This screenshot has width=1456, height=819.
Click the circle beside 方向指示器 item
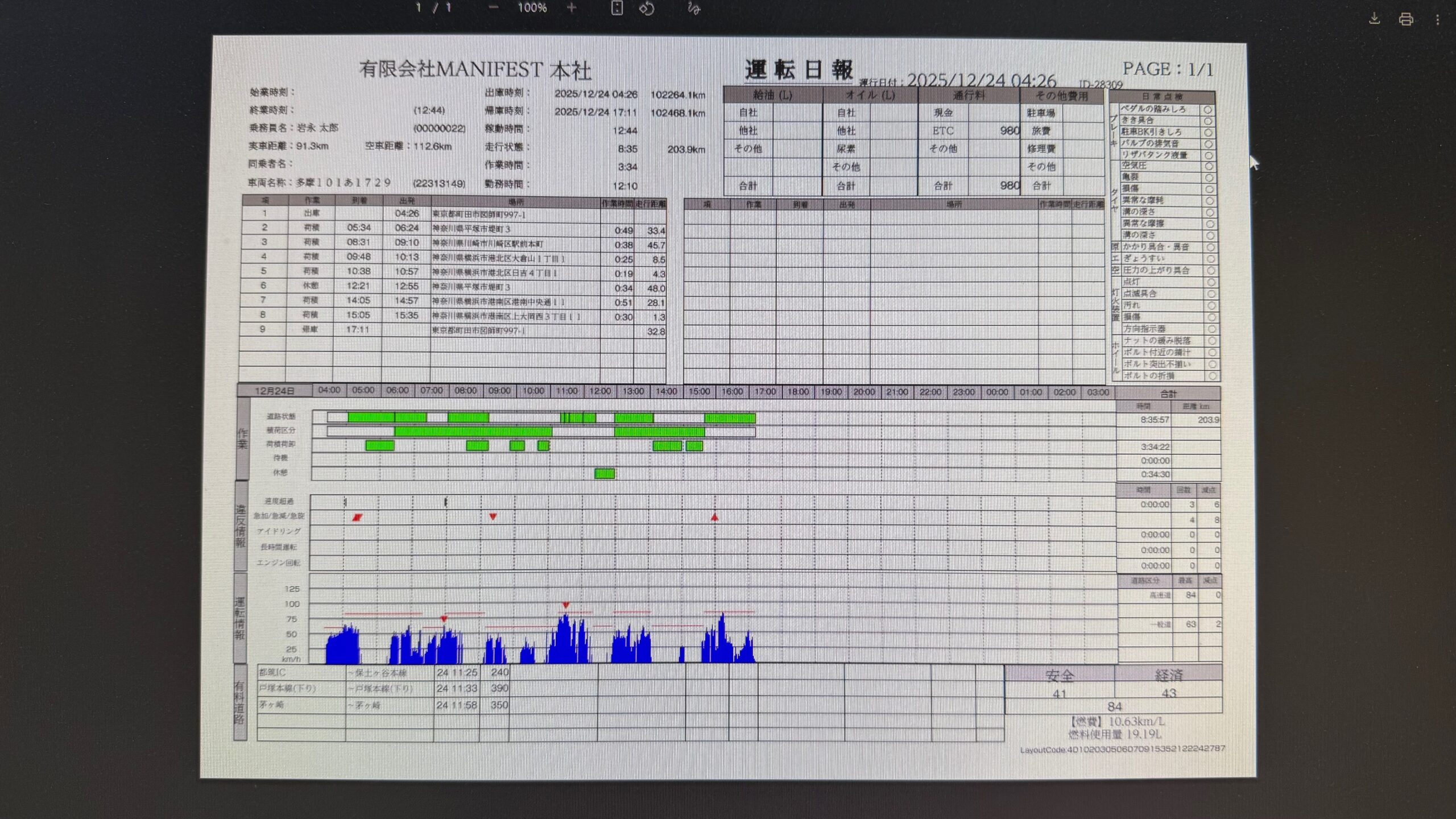pyautogui.click(x=1211, y=329)
